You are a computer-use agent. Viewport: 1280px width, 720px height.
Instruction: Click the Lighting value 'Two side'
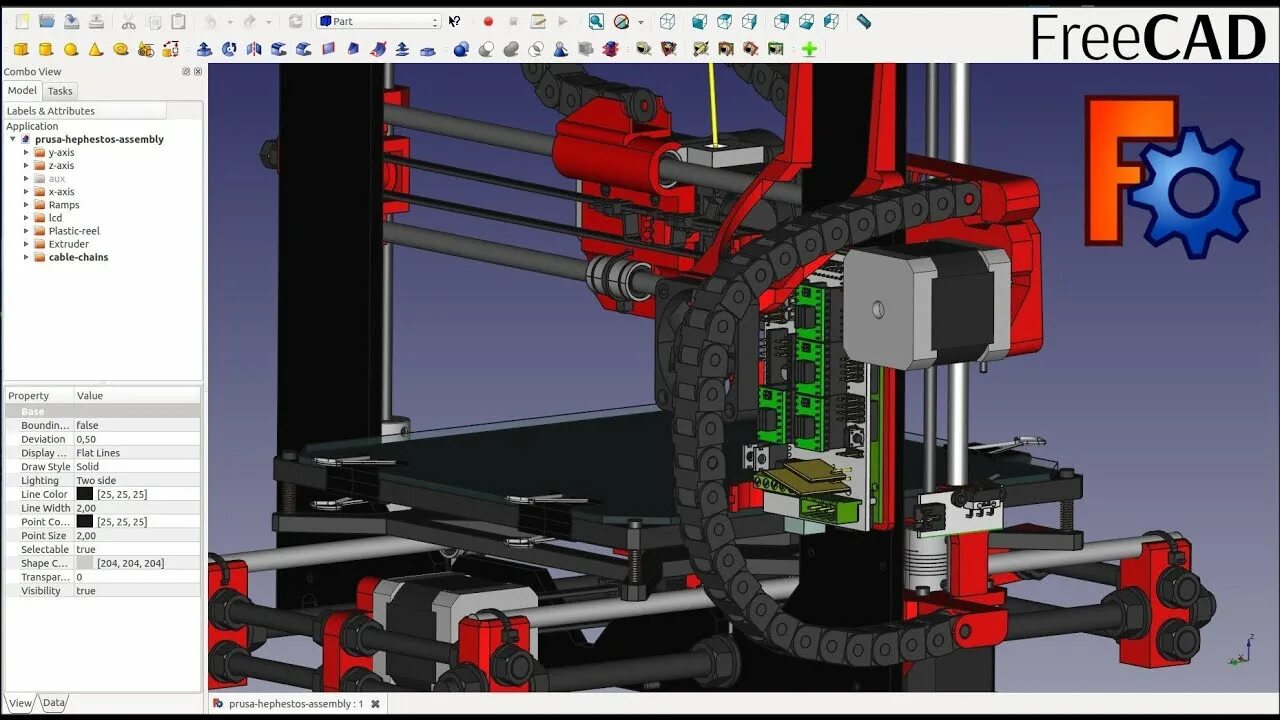(x=96, y=481)
